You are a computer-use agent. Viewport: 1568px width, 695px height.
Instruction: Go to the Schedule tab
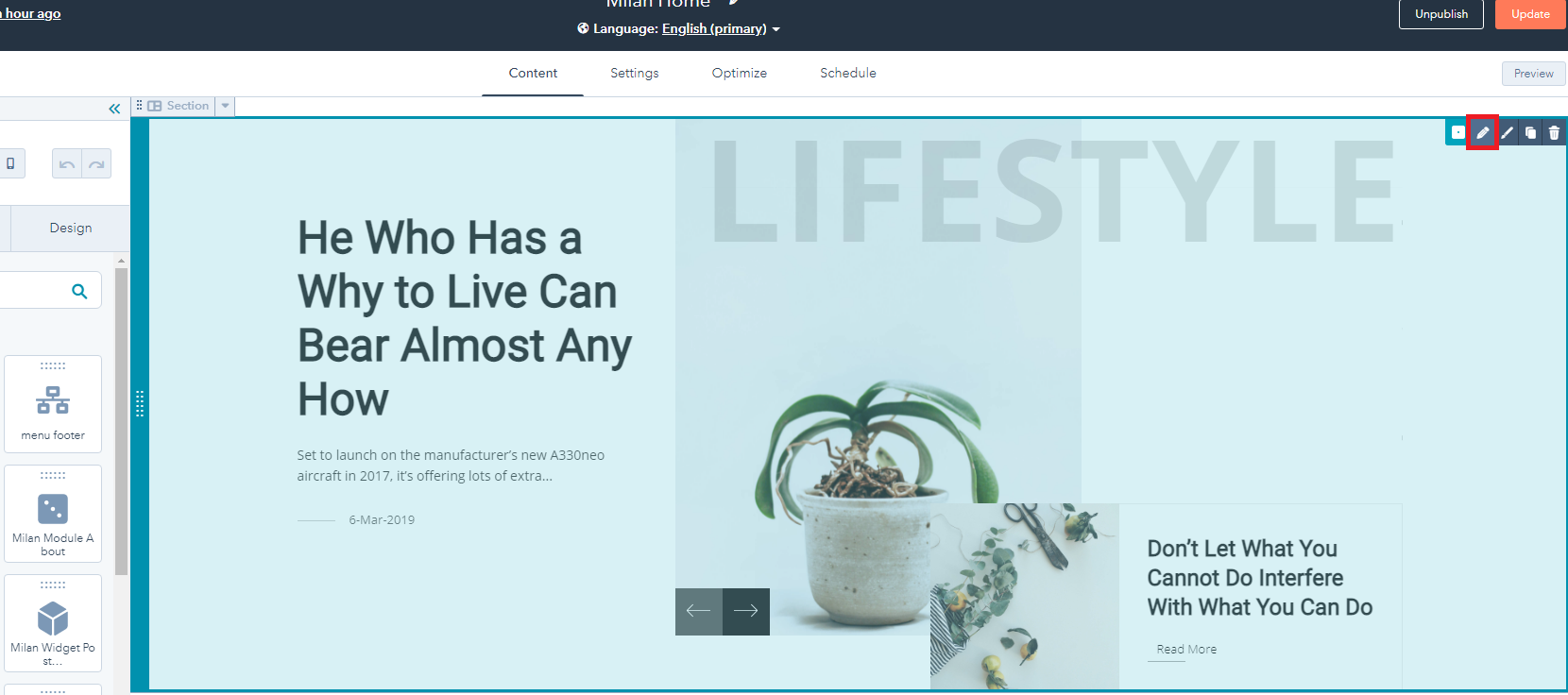click(x=847, y=74)
